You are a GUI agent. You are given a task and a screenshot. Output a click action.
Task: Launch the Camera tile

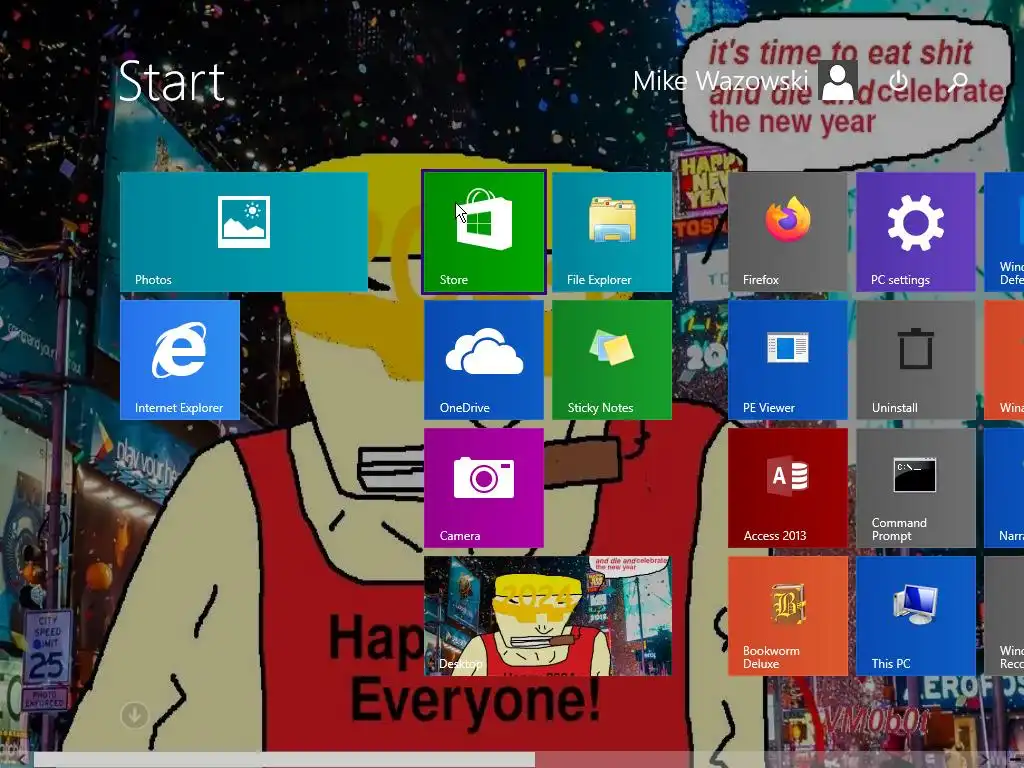(x=484, y=488)
